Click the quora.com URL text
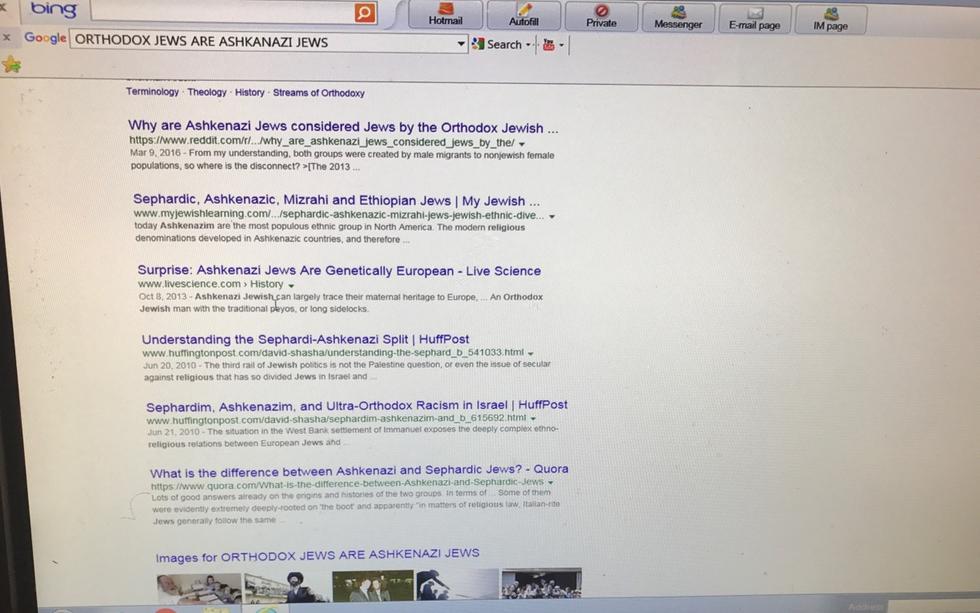The image size is (980, 613). point(348,483)
